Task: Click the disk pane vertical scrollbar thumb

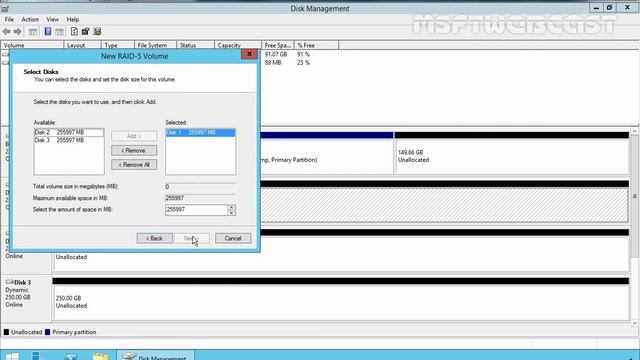Action: [x=635, y=197]
